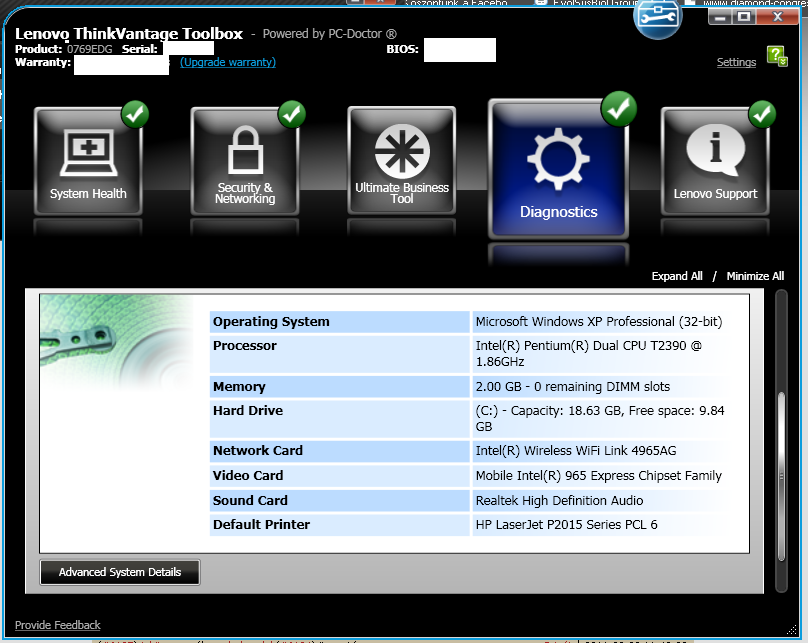Expand All sections
Viewport: 808px width, 643px height.
pos(677,276)
